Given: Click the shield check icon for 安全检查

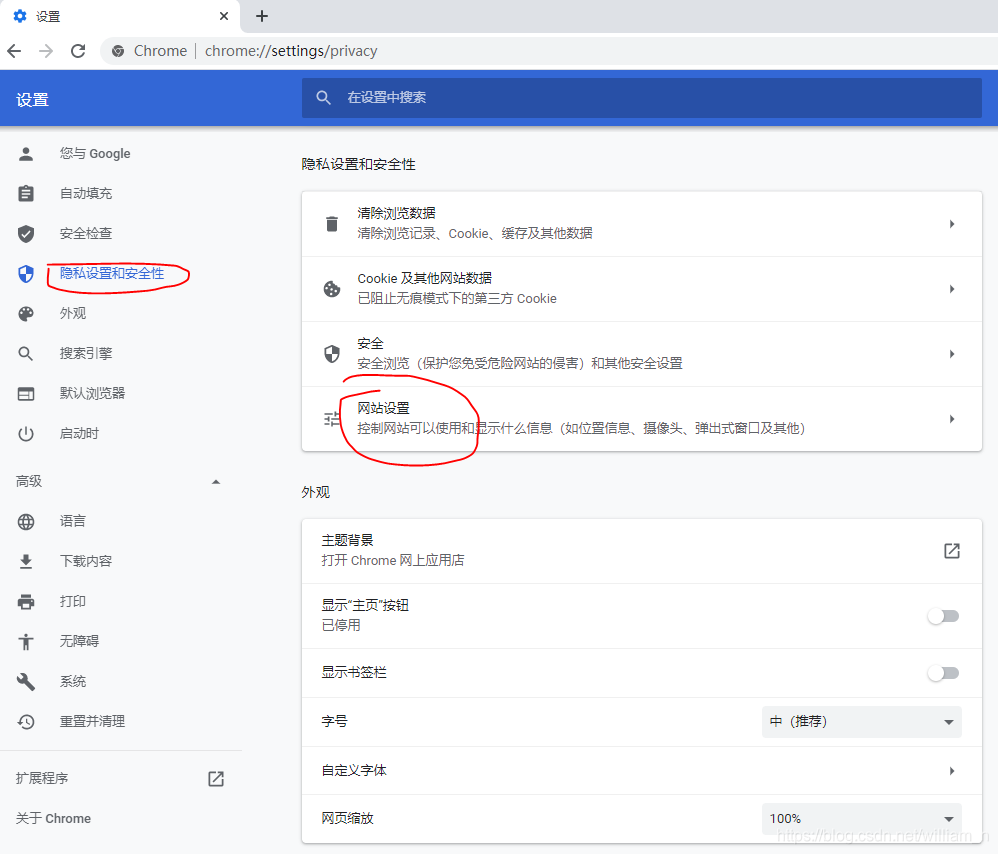Looking at the screenshot, I should coord(26,234).
